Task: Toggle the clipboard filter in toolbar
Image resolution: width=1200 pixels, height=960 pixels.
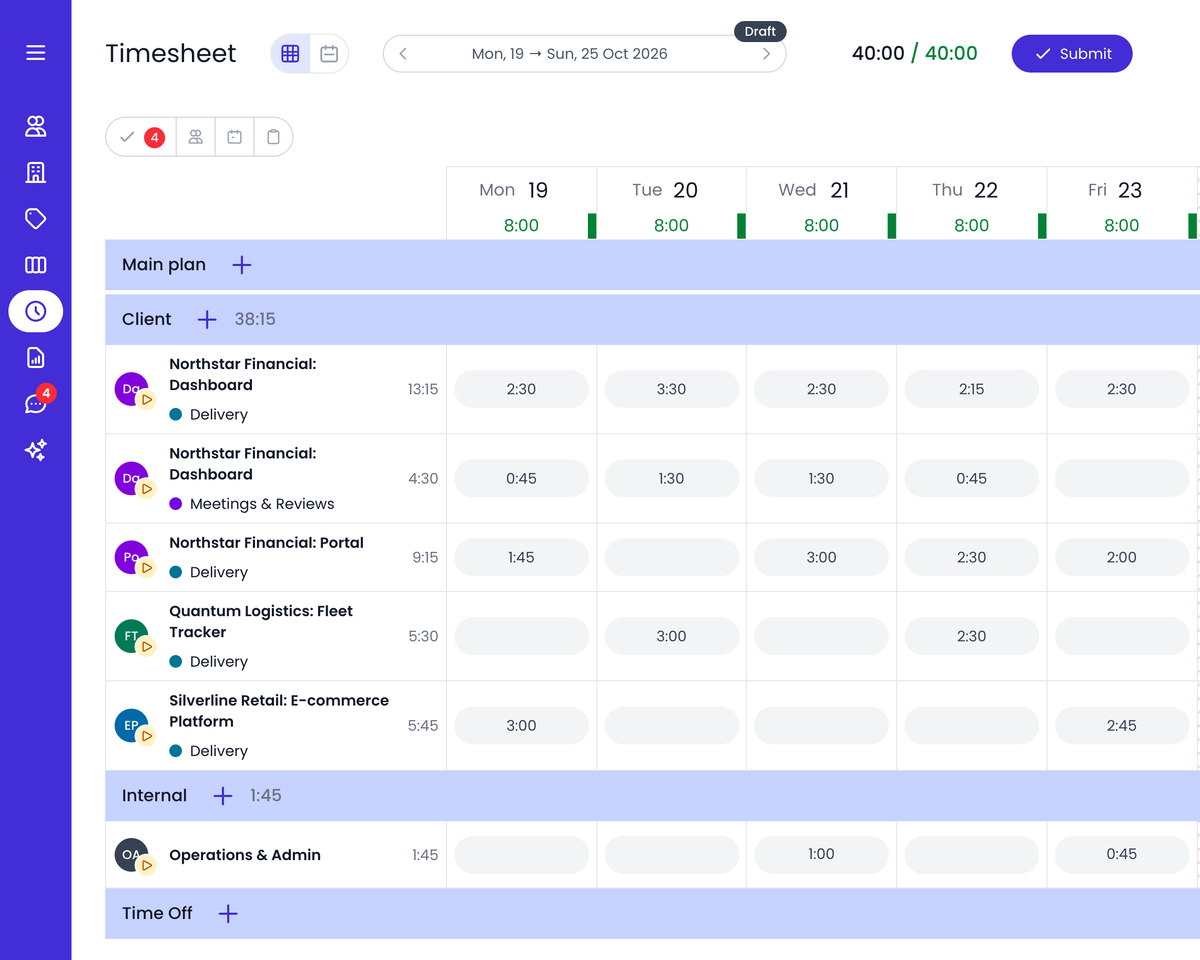Action: [x=273, y=137]
